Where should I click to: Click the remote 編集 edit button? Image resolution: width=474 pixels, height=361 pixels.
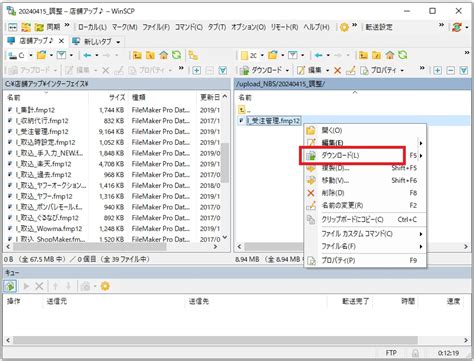(309, 70)
